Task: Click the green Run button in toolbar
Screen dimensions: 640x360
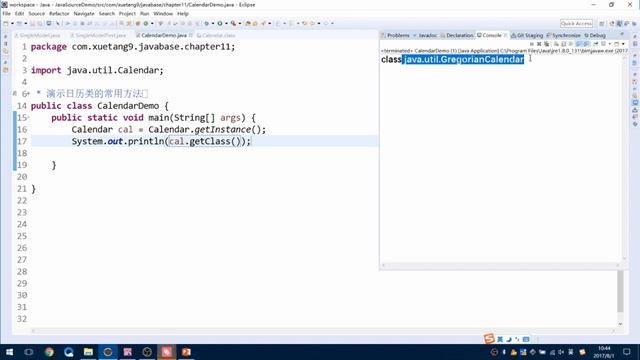Action: [x=220, y=24]
